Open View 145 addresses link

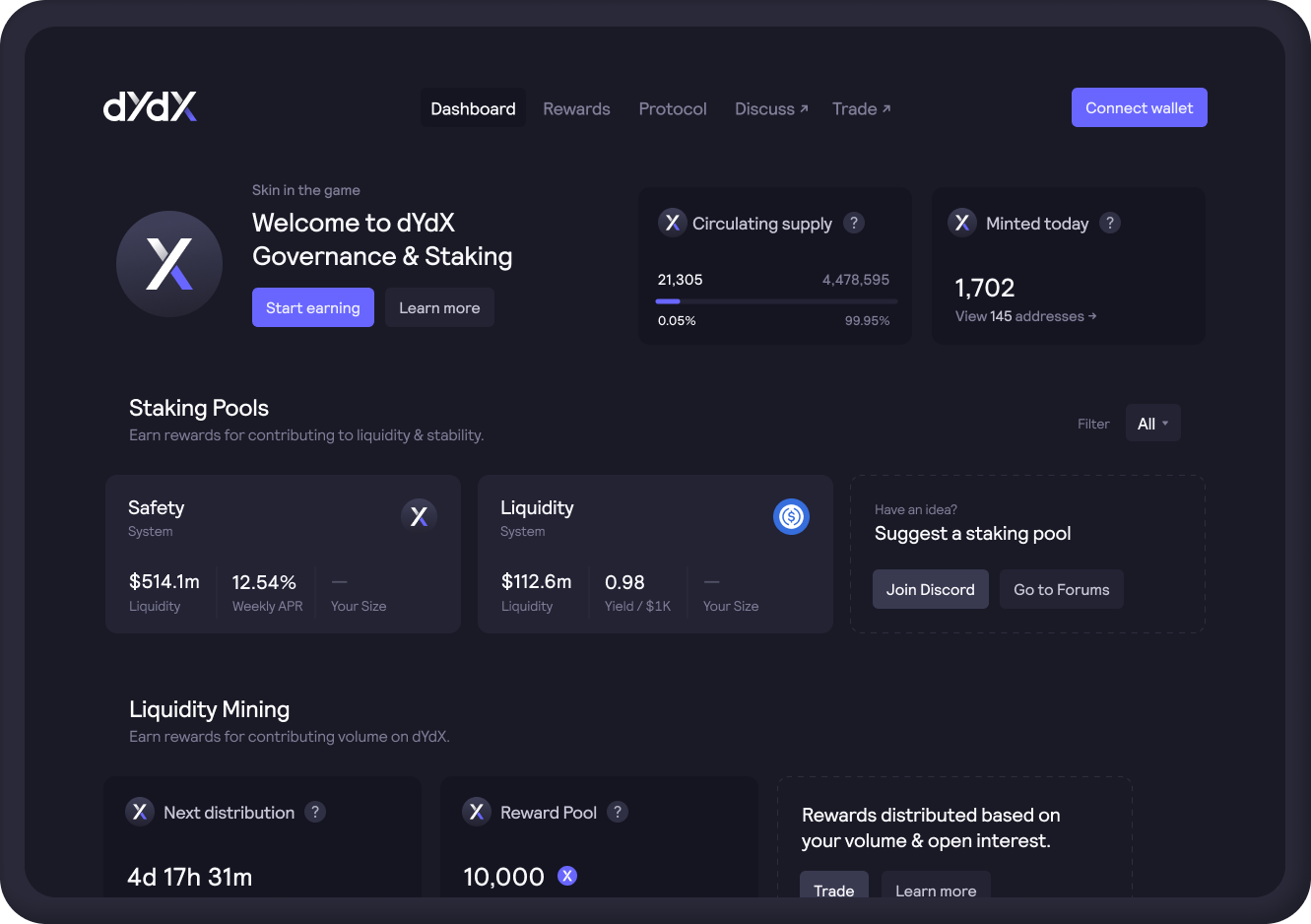(1025, 316)
